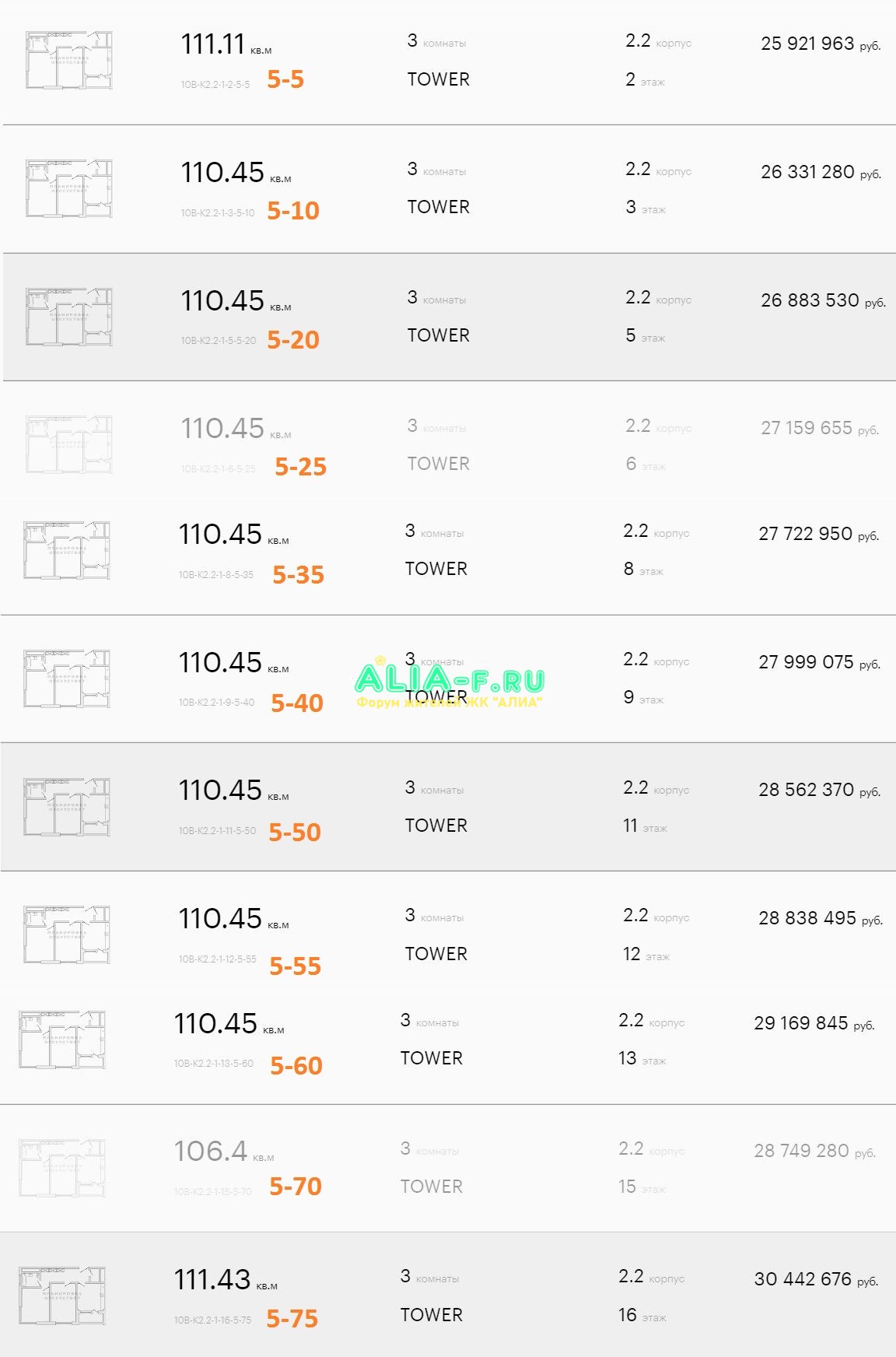Viewport: 896px width, 1357px height.
Task: View floor plan thumbnail for apartment 5-50
Action: (67, 807)
